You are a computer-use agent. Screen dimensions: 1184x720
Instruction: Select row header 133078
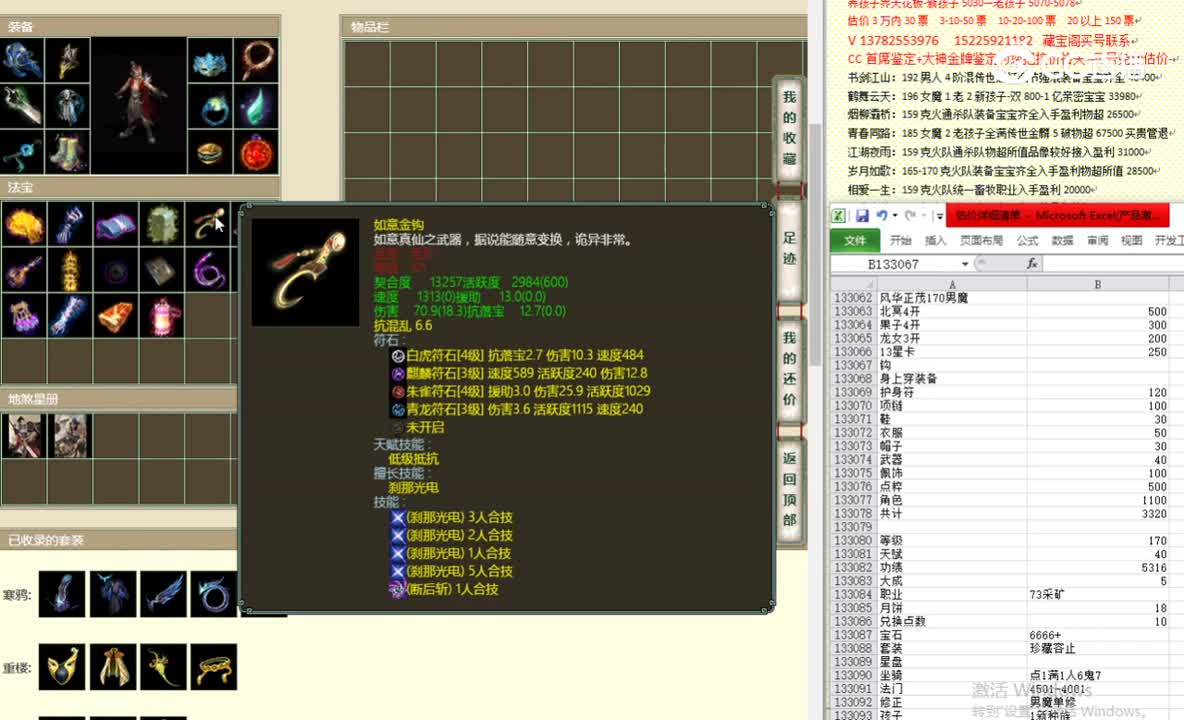pyautogui.click(x=853, y=513)
